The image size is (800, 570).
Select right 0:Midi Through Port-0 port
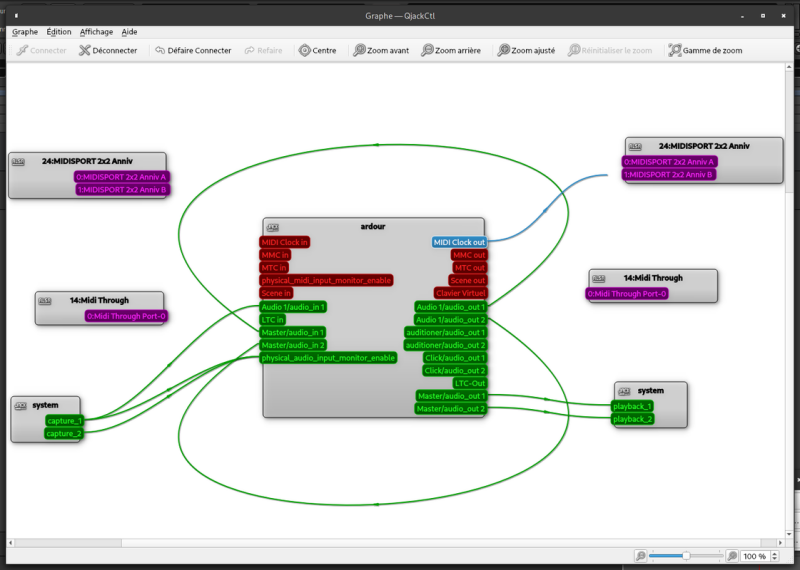[627, 294]
